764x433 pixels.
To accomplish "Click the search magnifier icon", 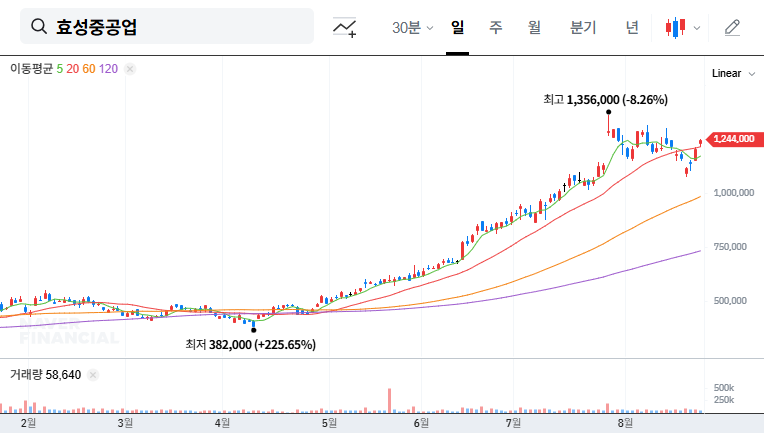I will pos(38,26).
